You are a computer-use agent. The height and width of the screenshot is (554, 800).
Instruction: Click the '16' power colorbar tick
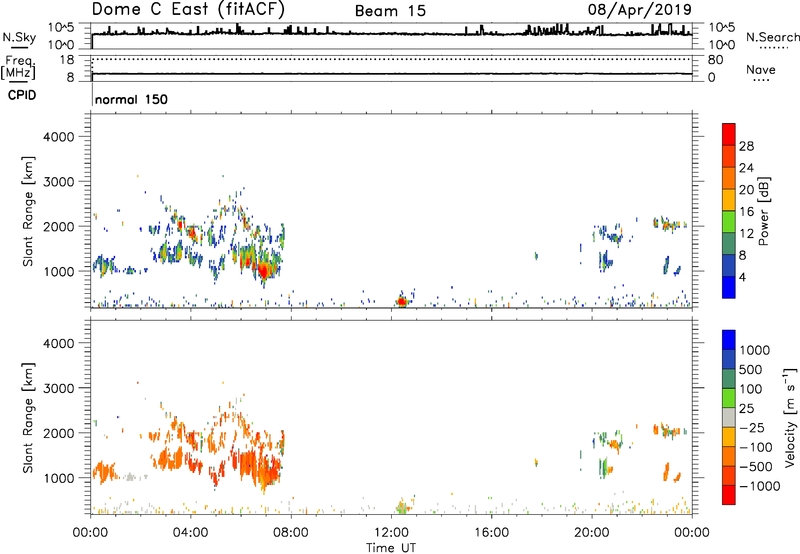click(x=746, y=212)
